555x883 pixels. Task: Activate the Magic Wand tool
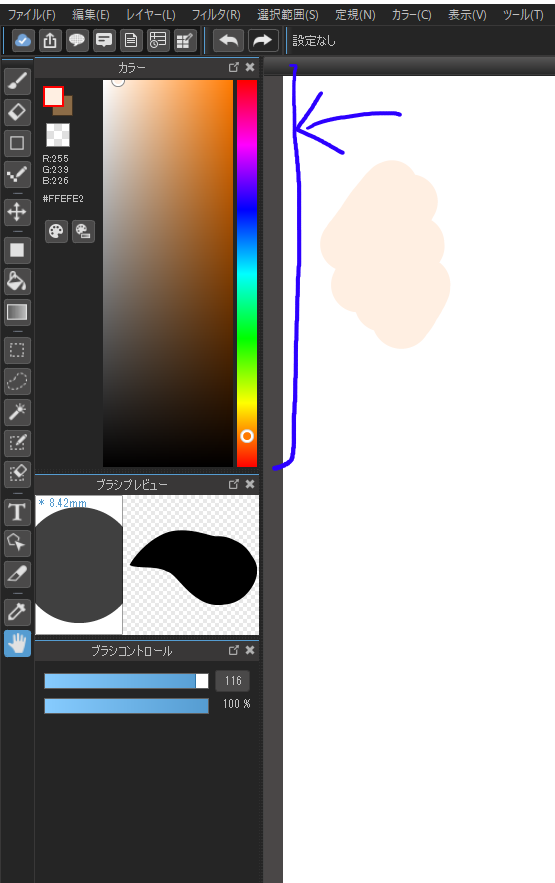coord(17,412)
